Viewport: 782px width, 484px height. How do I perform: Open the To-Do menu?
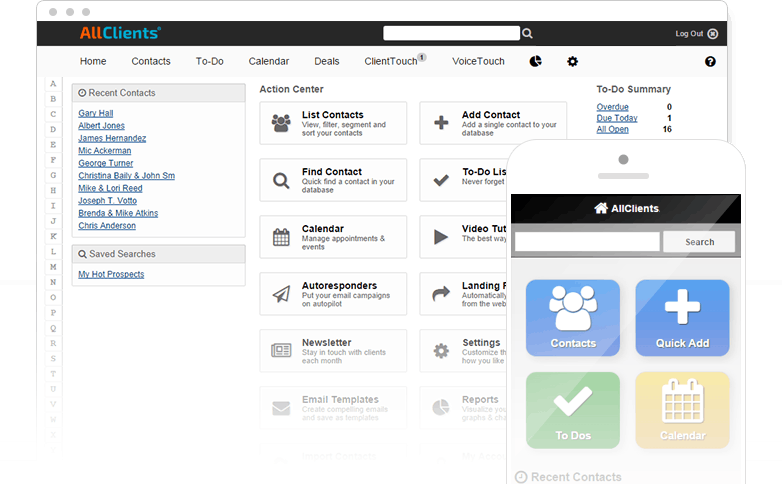[x=209, y=61]
